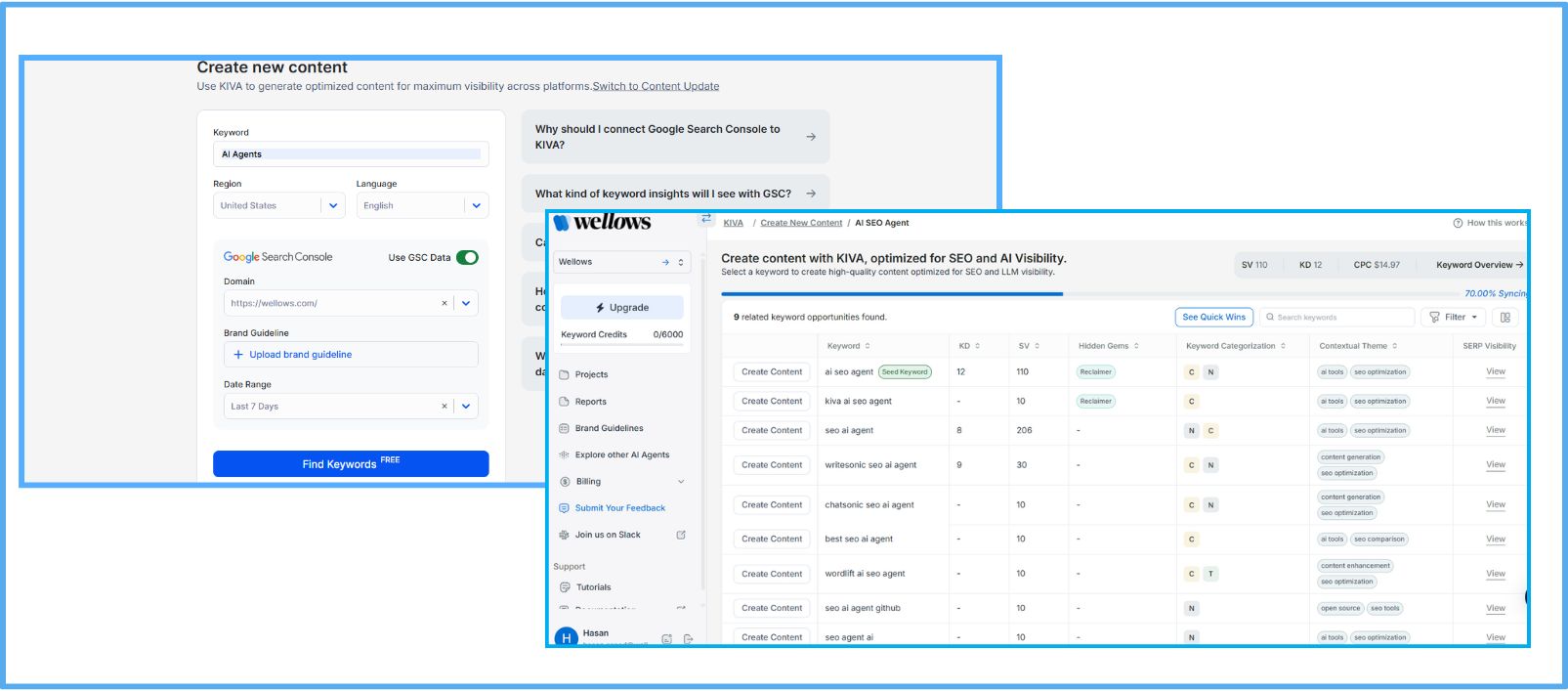Click the Keyword Credits usage bar

pos(622,344)
